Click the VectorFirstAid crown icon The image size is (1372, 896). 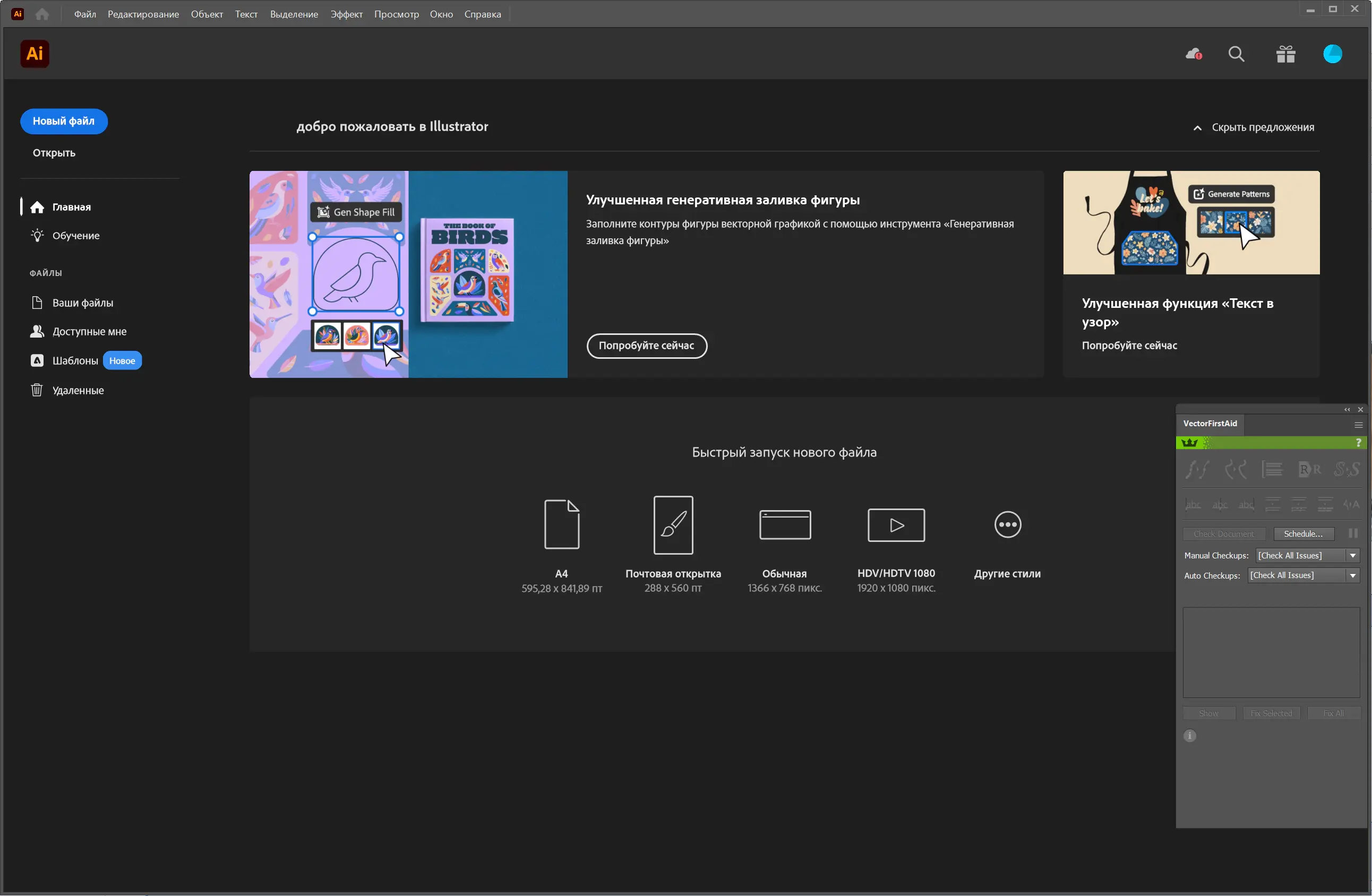[1189, 443]
